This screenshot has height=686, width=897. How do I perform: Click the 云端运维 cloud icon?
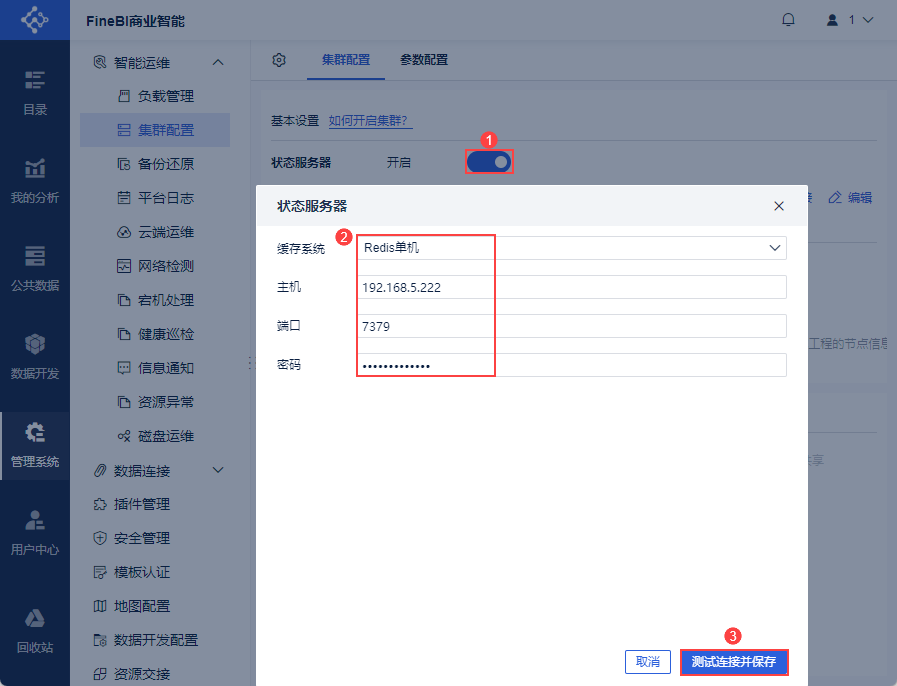point(124,232)
